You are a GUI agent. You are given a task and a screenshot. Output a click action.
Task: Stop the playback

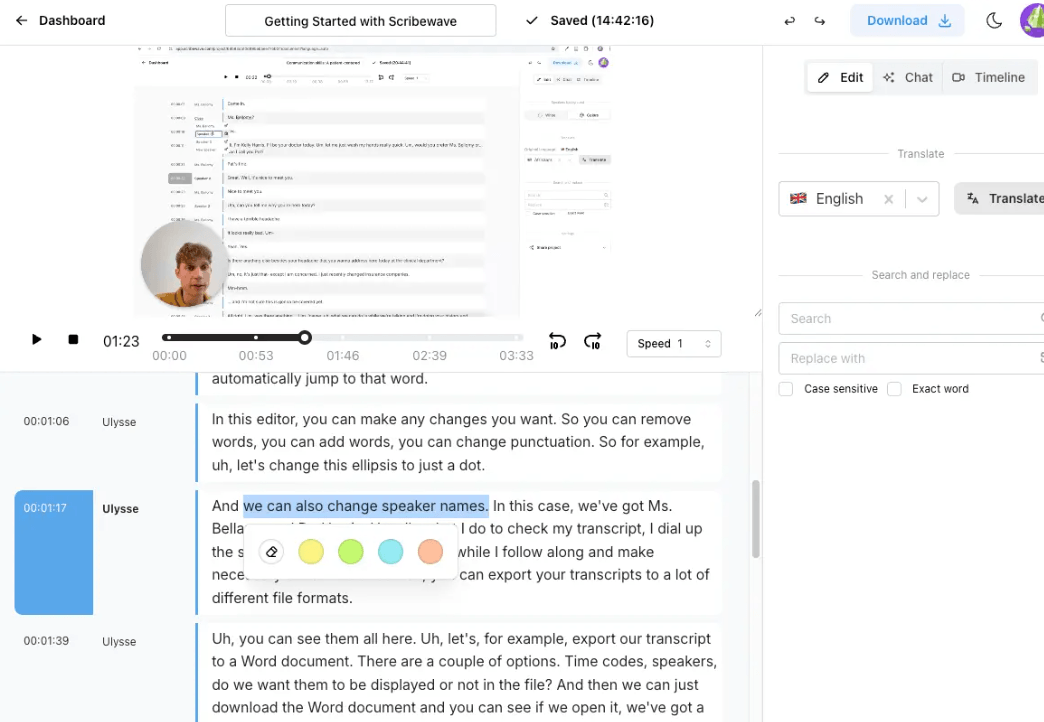coord(73,340)
